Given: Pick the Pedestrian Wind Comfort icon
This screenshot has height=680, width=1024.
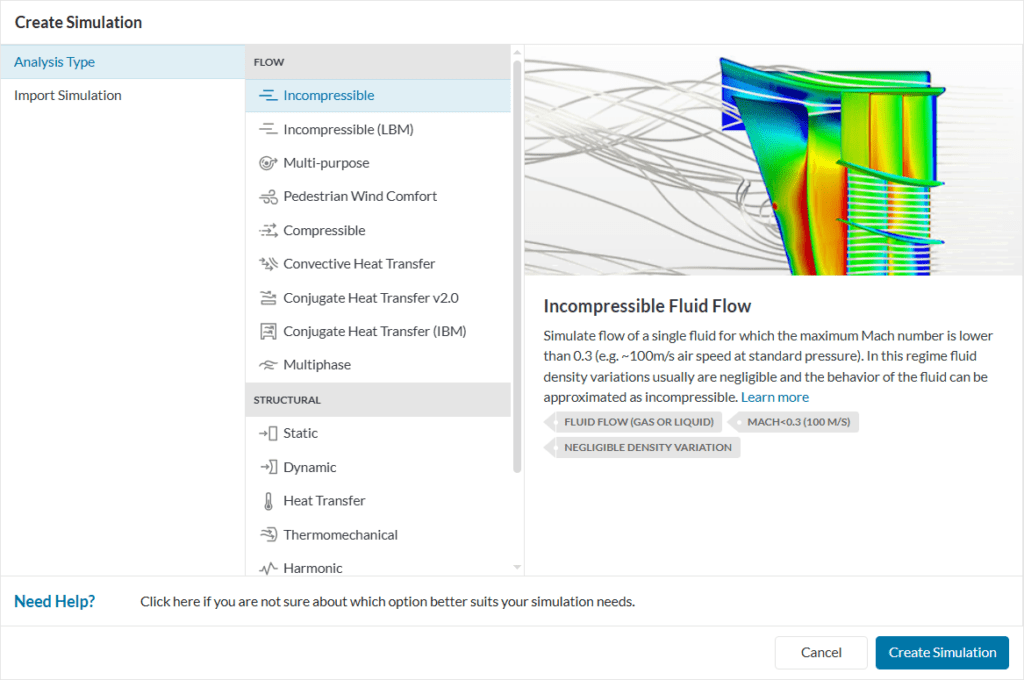Looking at the screenshot, I should point(268,196).
